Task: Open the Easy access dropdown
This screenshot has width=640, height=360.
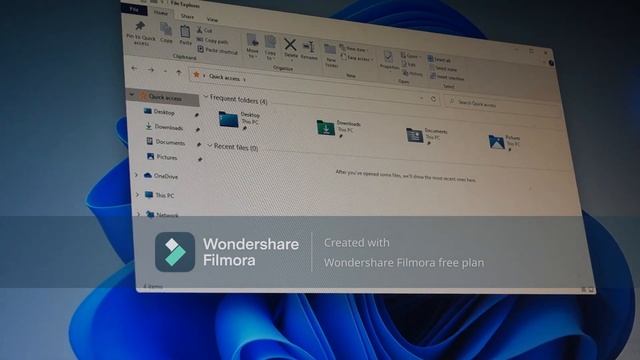Action: click(x=357, y=58)
